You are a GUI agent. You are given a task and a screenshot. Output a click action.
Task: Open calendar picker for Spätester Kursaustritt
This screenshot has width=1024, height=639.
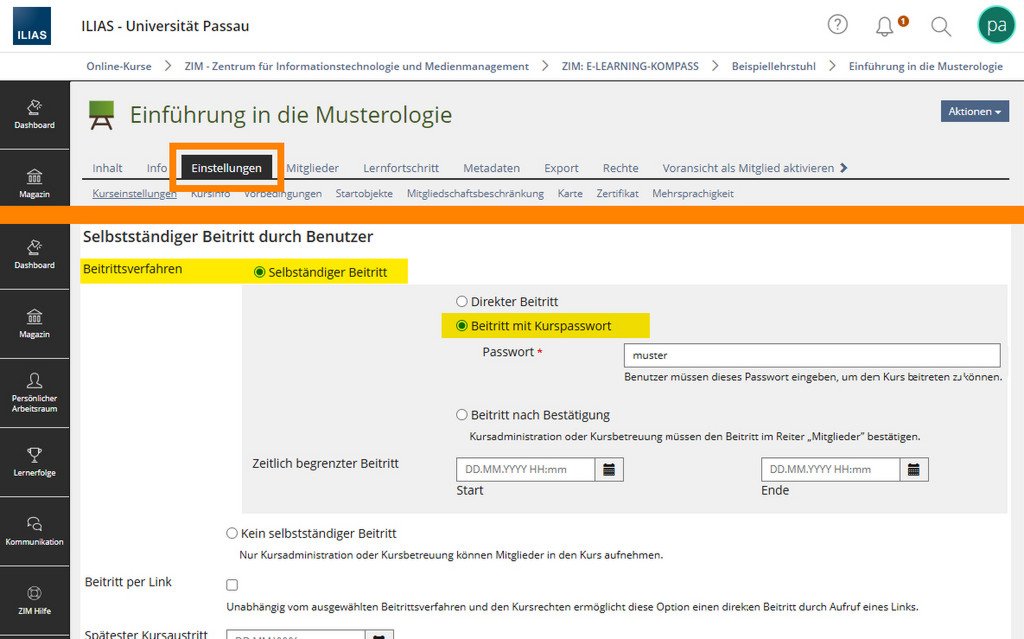pos(379,635)
